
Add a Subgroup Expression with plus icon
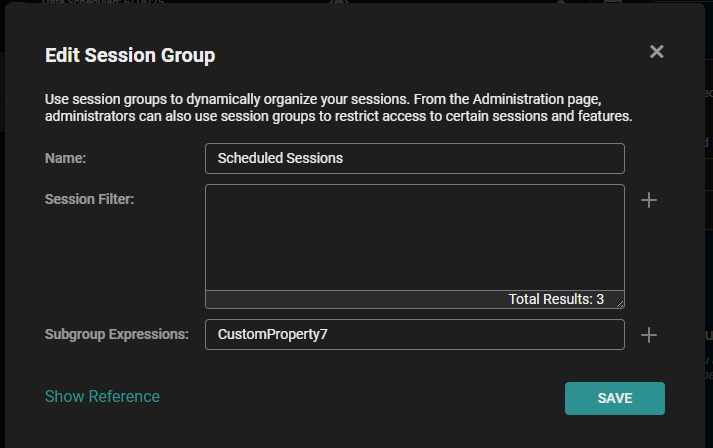click(x=649, y=335)
